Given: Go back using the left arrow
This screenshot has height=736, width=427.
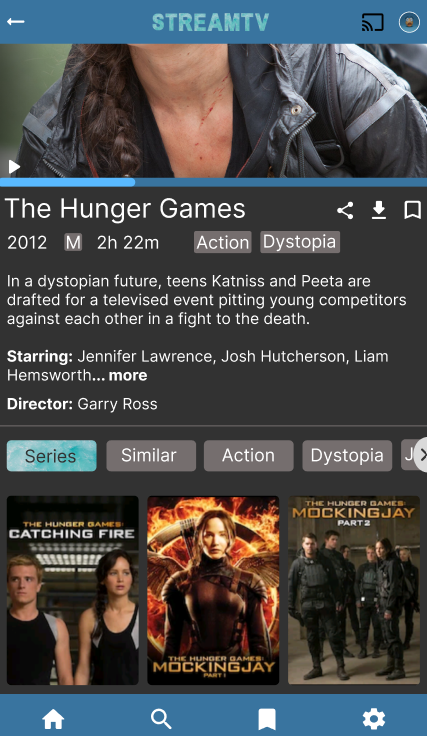Looking at the screenshot, I should coord(15,22).
